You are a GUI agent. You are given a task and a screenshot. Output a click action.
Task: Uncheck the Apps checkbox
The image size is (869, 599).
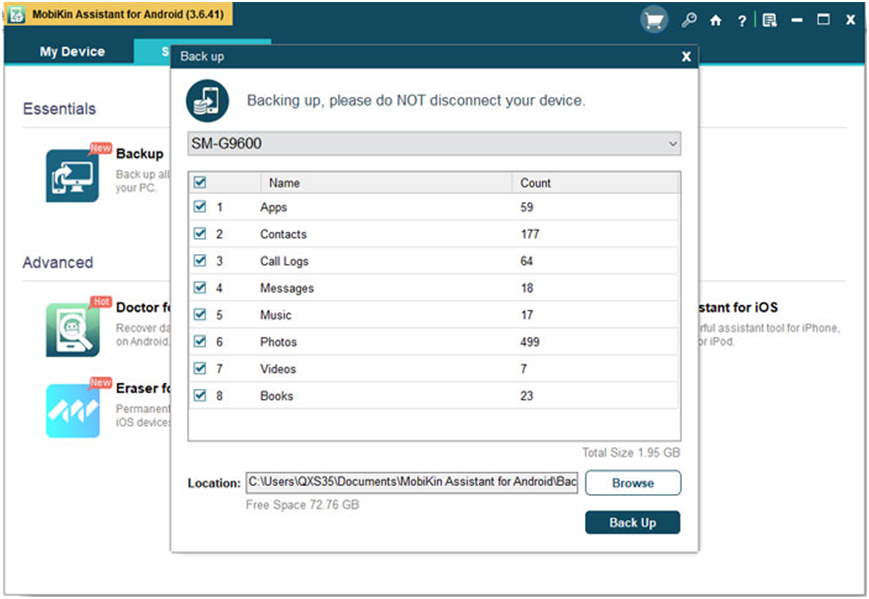pyautogui.click(x=200, y=207)
